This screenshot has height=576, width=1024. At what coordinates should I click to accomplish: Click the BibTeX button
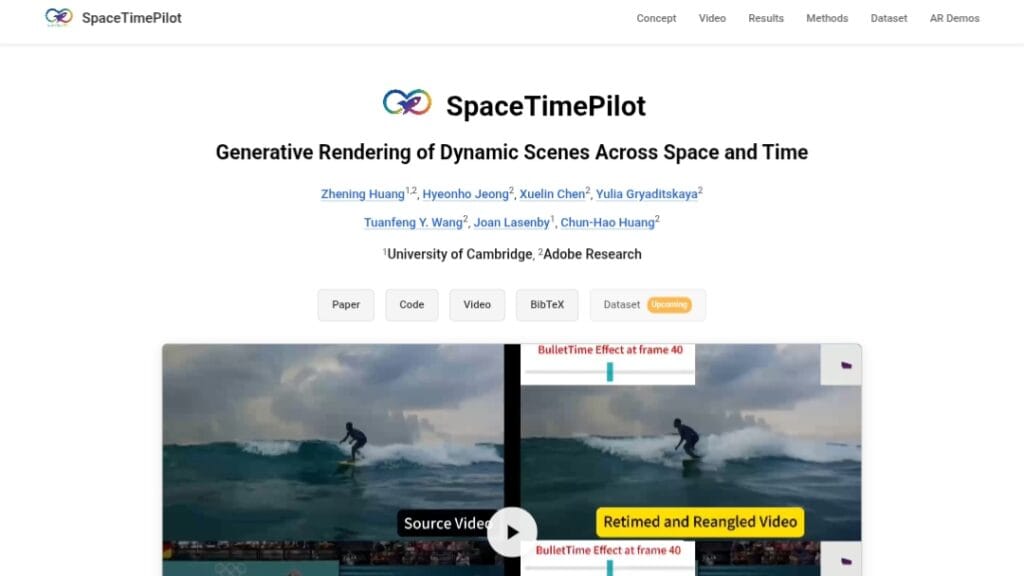(x=547, y=305)
